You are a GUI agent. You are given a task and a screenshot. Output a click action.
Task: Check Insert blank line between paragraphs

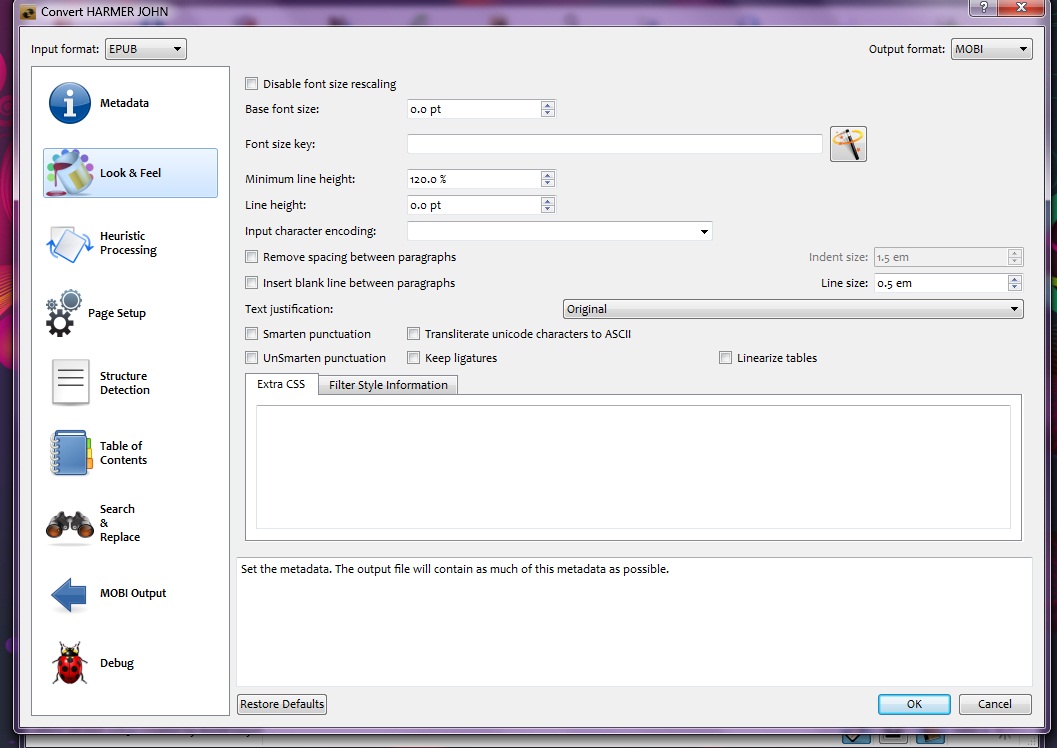(x=251, y=283)
